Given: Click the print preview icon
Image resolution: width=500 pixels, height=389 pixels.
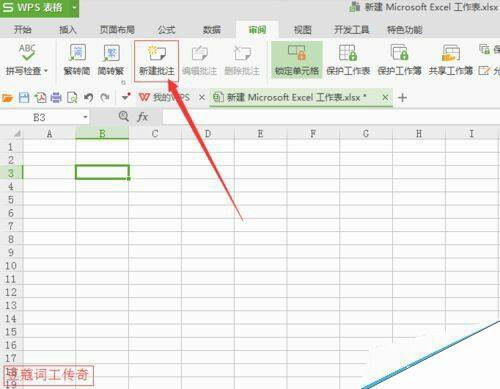Looking at the screenshot, I should point(72,98).
